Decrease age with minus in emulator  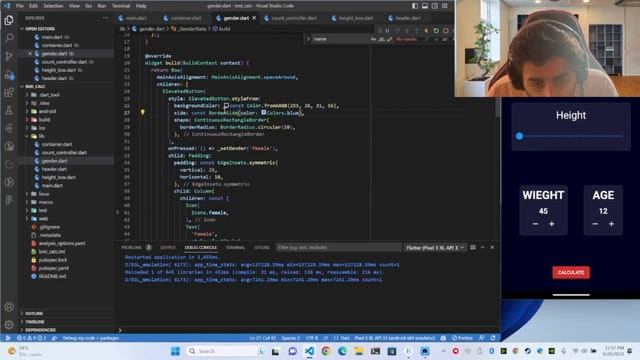pos(595,224)
